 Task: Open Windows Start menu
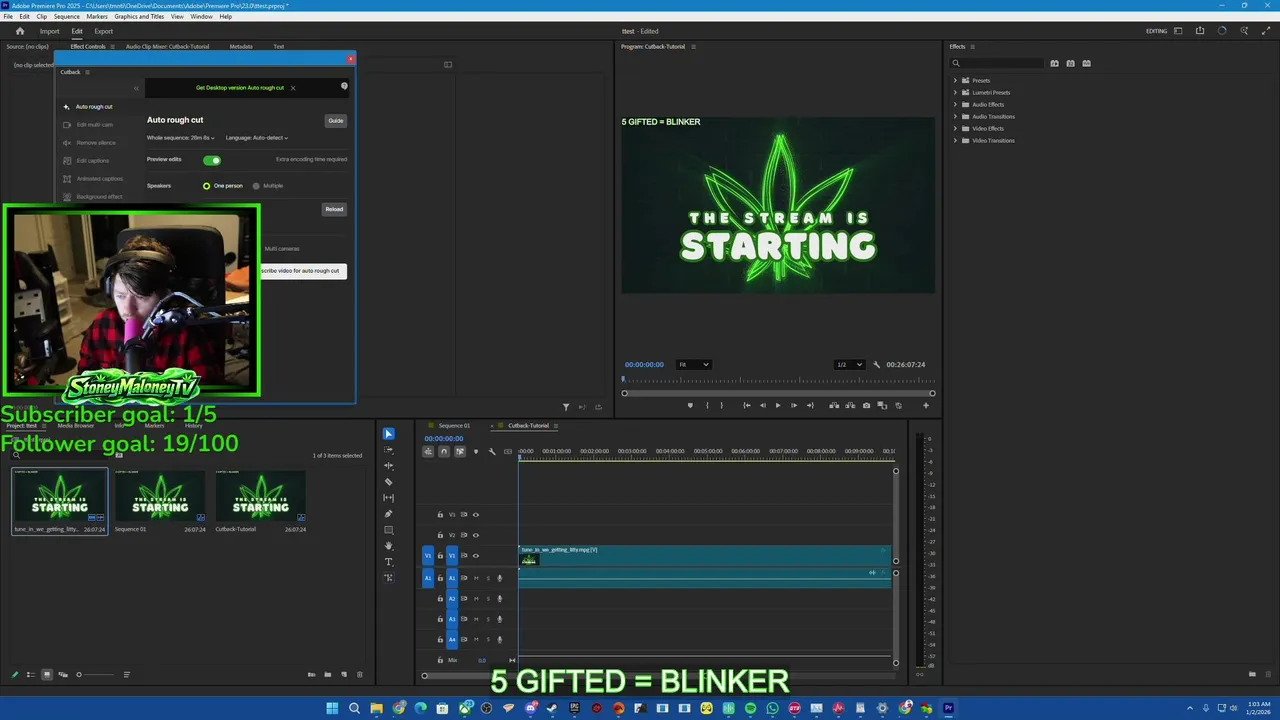[332, 709]
